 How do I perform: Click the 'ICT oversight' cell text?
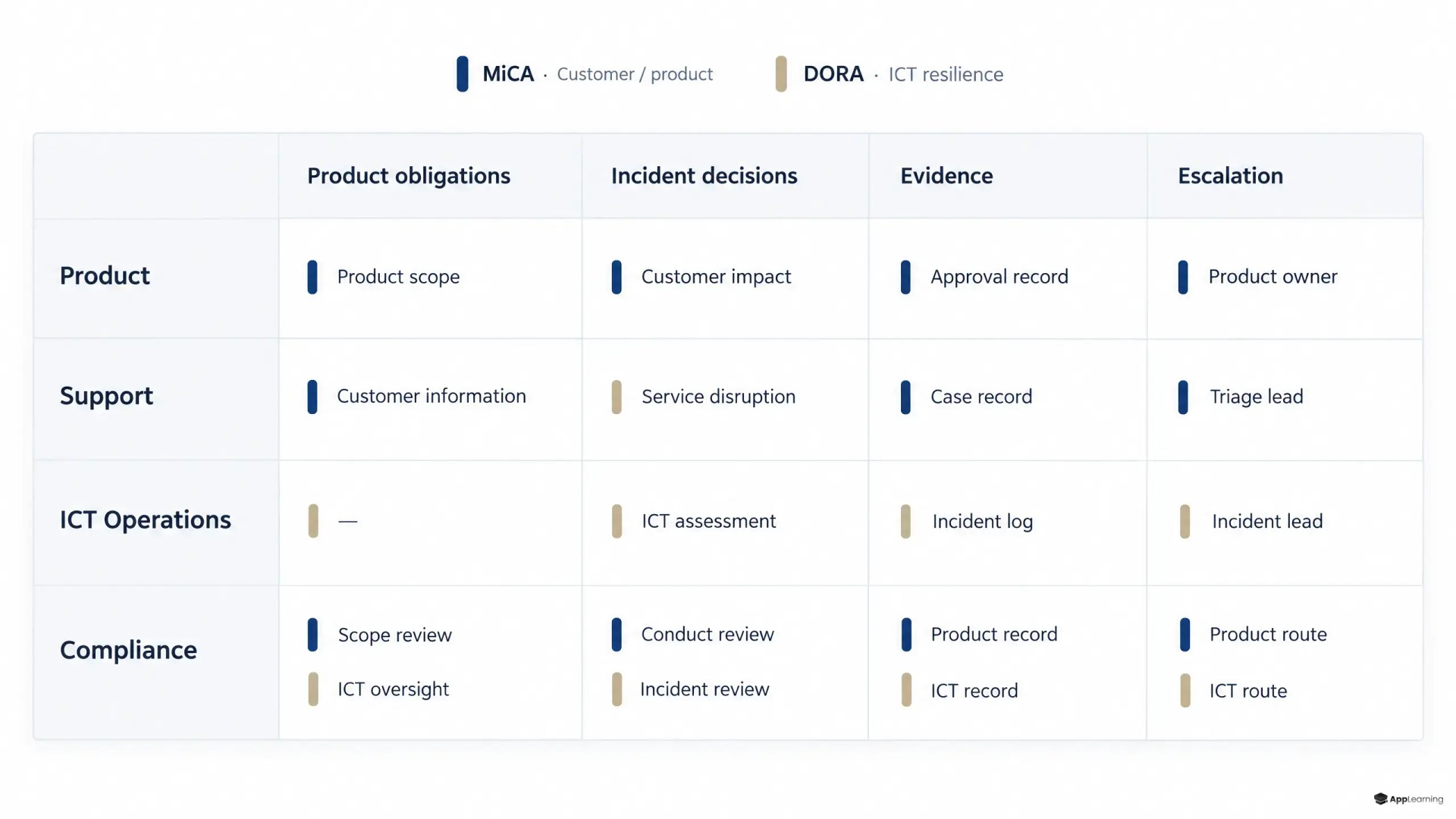pos(393,689)
